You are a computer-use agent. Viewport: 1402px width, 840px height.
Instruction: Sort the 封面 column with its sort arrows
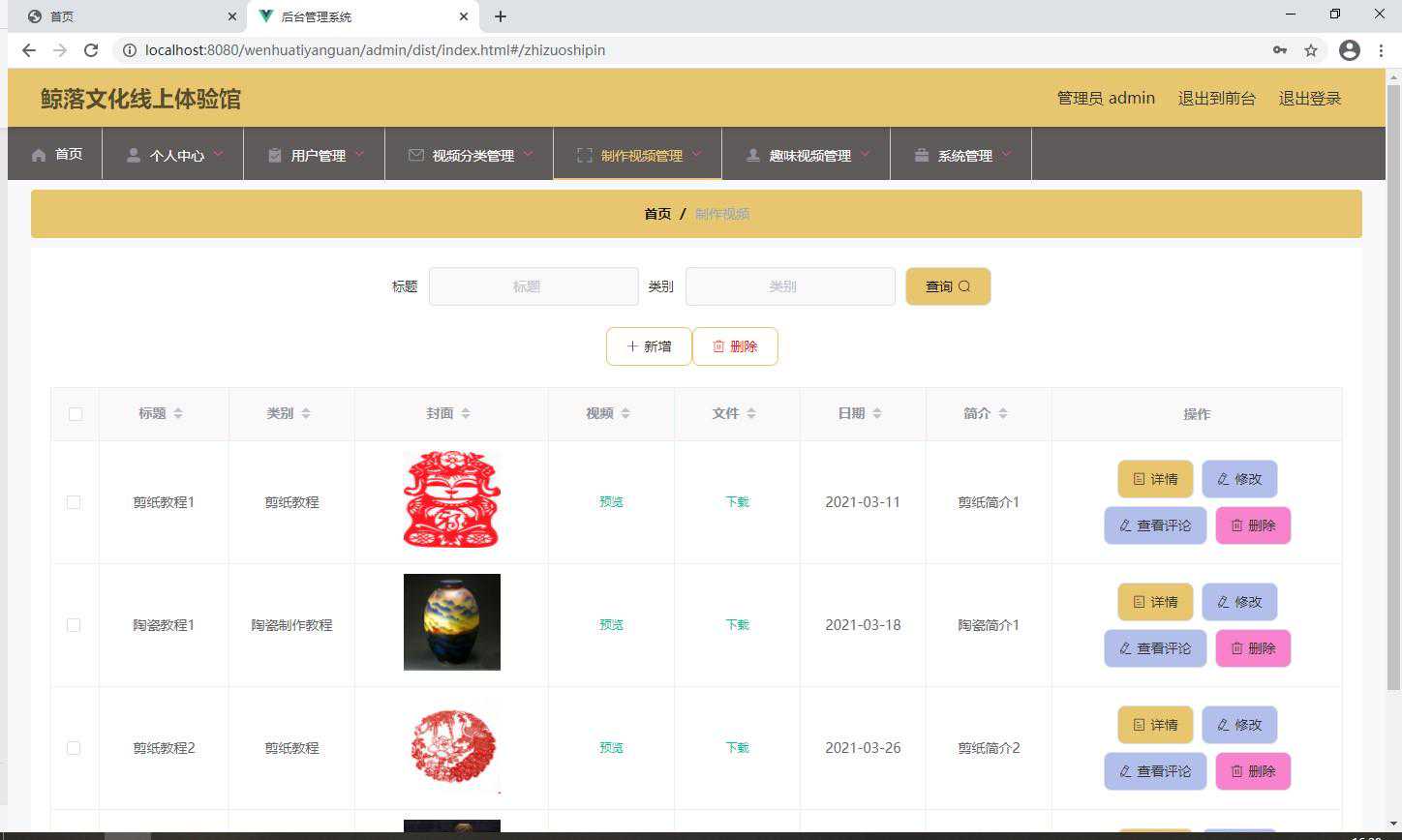point(466,413)
